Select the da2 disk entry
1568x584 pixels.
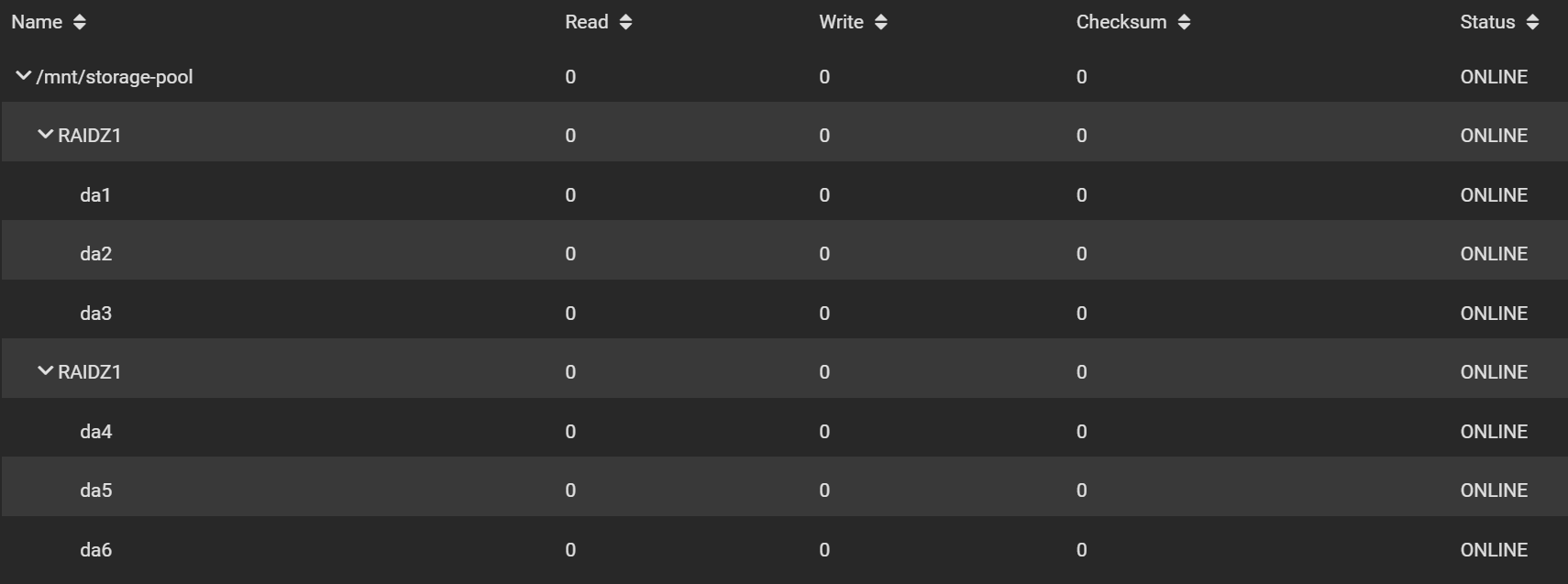(x=95, y=254)
